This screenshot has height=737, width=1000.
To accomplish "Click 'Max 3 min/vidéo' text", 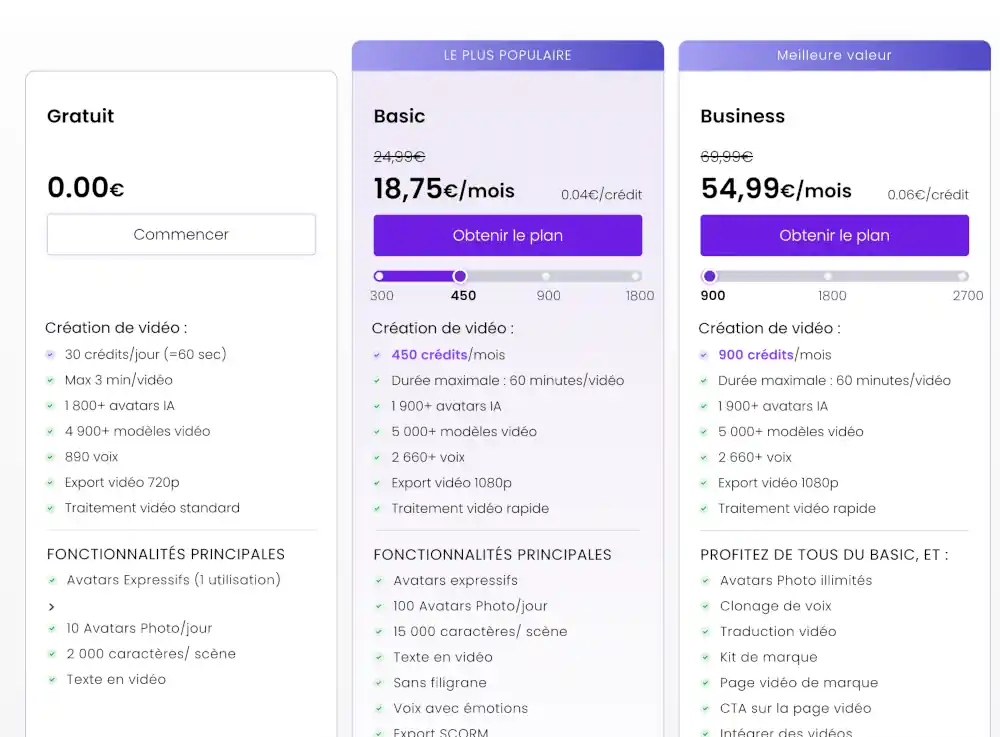I will click(x=119, y=380).
